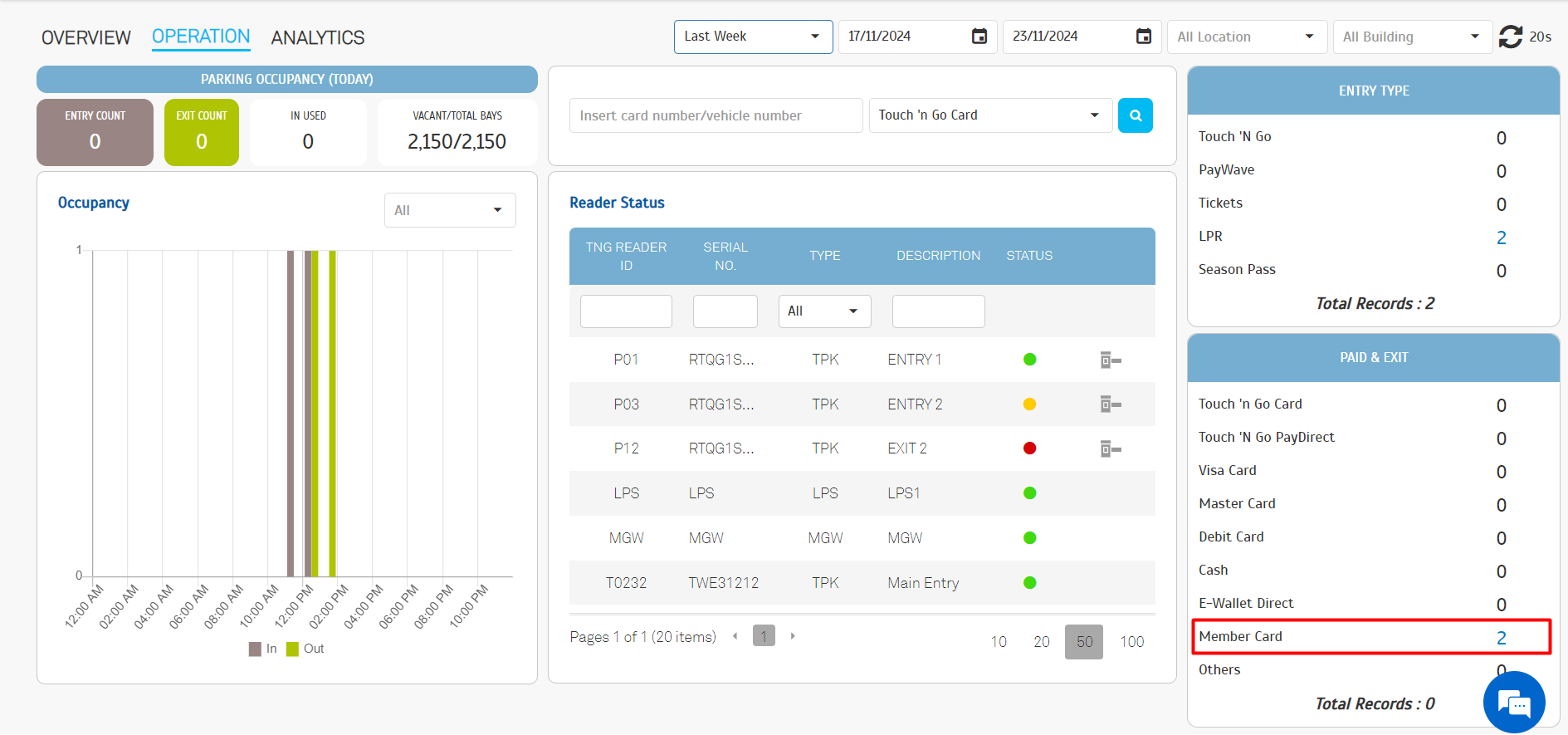Switch to the ANALYTICS tab
This screenshot has height=735, width=1568.
click(x=317, y=37)
